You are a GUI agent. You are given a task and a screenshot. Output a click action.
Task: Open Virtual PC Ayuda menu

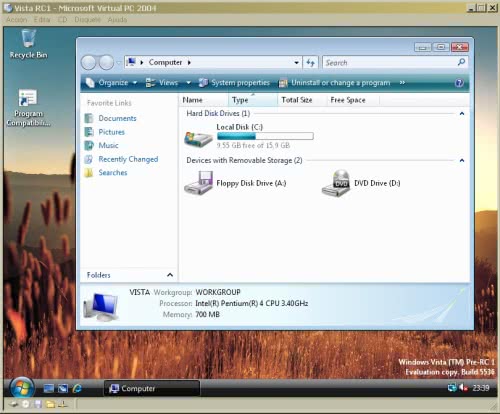click(117, 20)
